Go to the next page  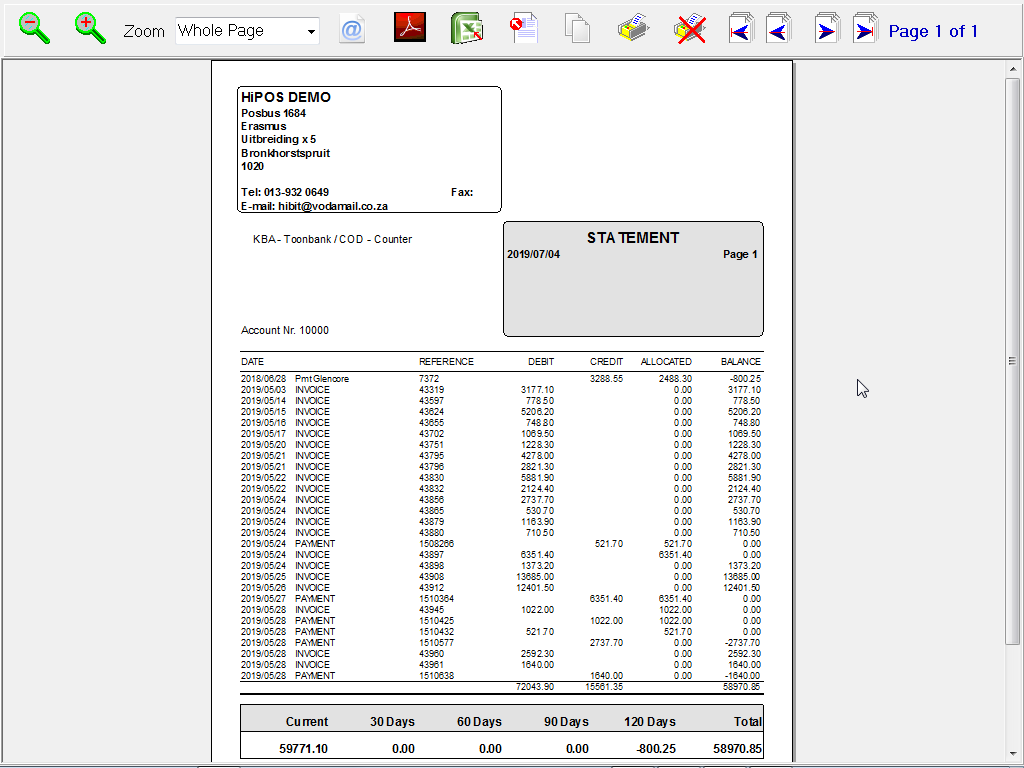(x=826, y=30)
